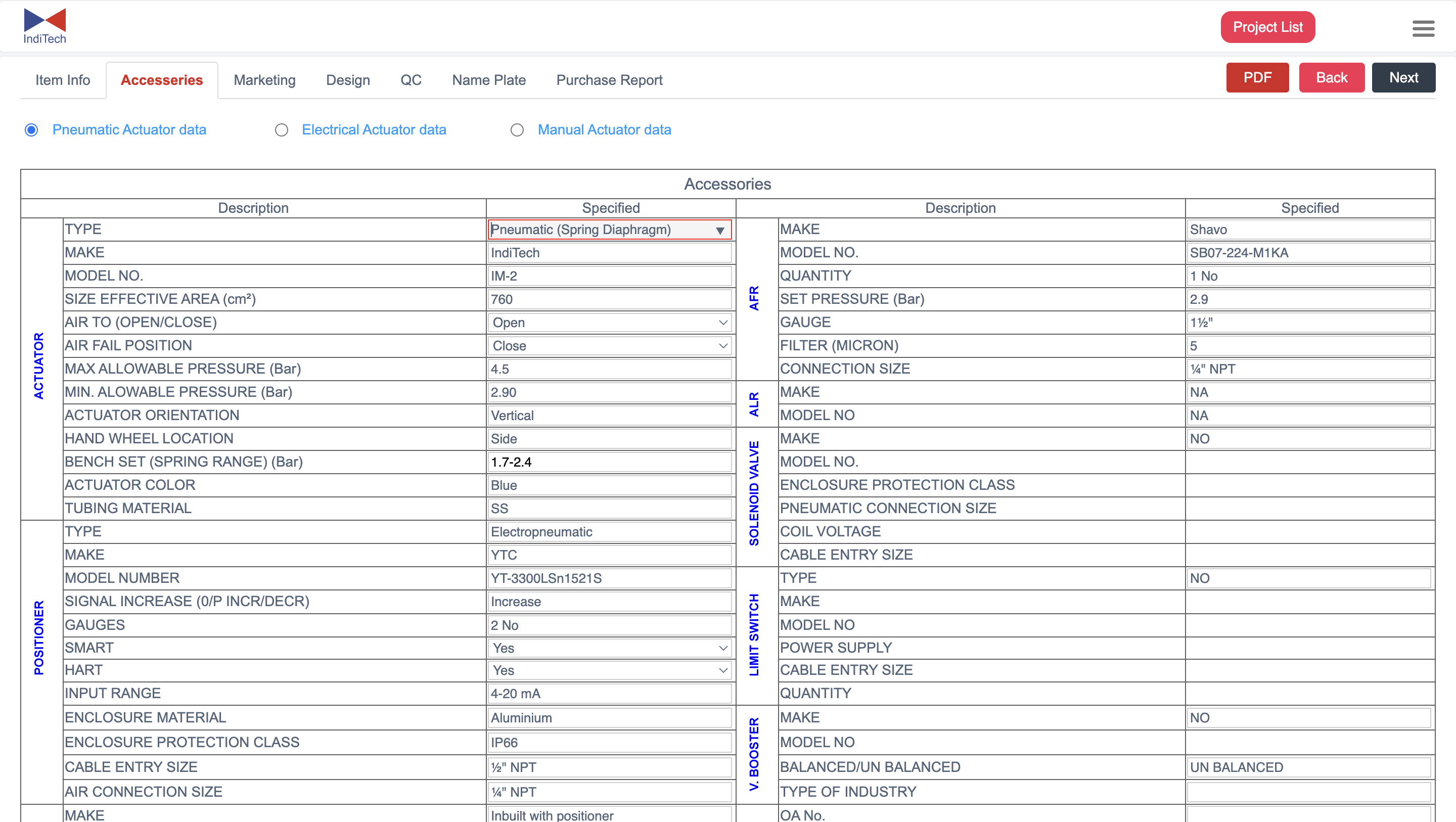Select Manual Actuator data radio button
The width and height of the screenshot is (1456, 822).
pyautogui.click(x=517, y=130)
